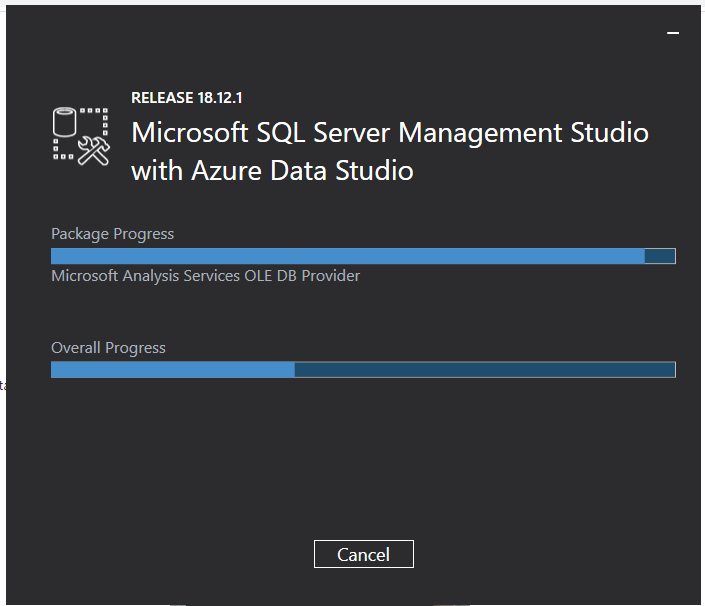This screenshot has height=606, width=705.
Task: Click the SQL Server Management Studio logo icon
Action: (81, 137)
